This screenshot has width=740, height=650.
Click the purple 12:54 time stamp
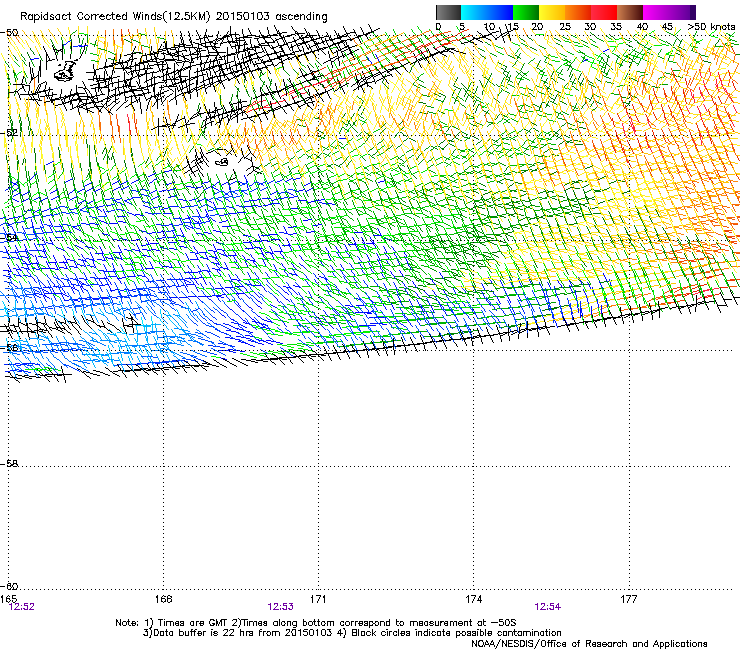[x=547, y=607]
